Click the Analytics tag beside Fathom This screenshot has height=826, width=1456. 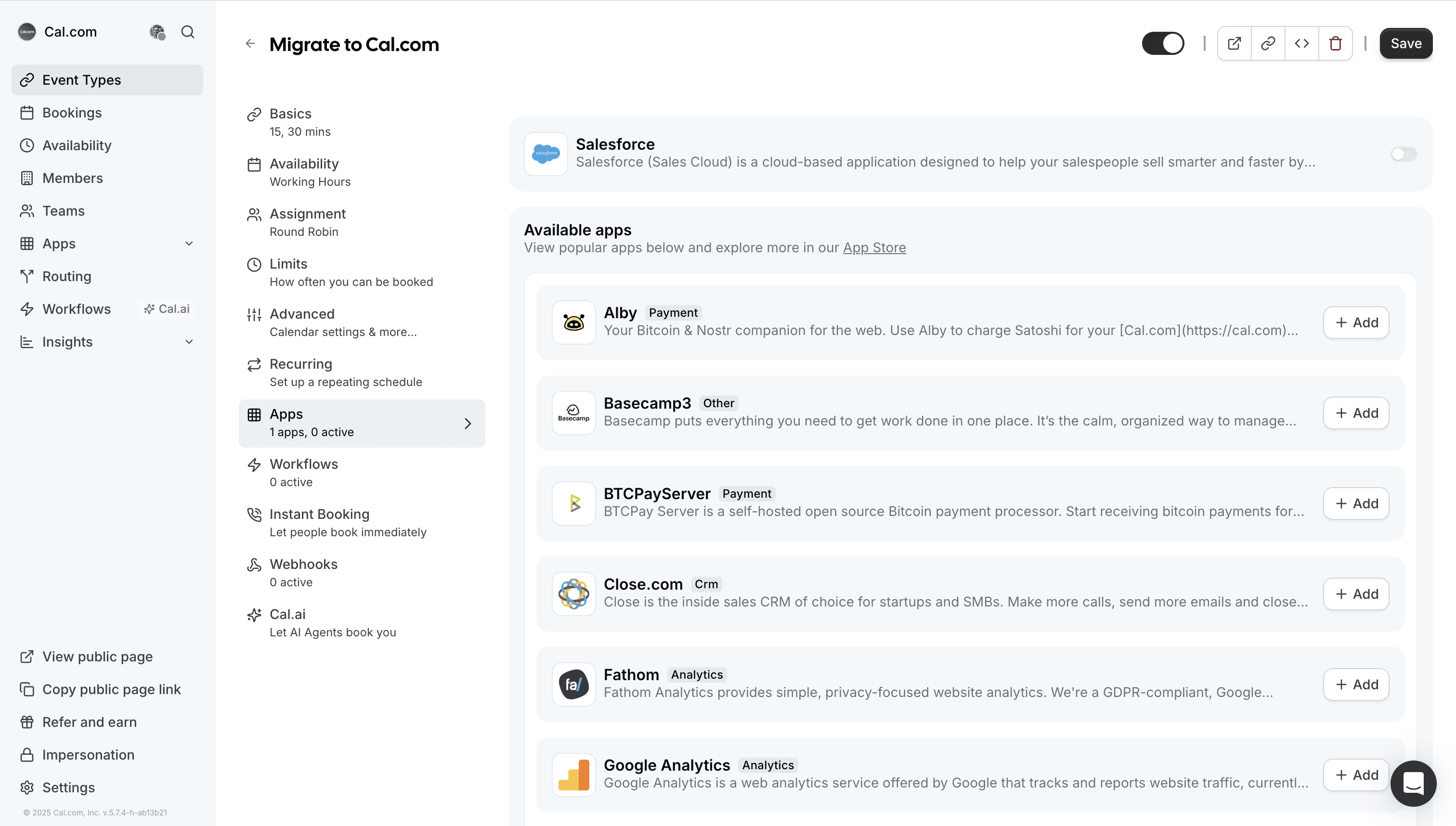[x=697, y=674]
